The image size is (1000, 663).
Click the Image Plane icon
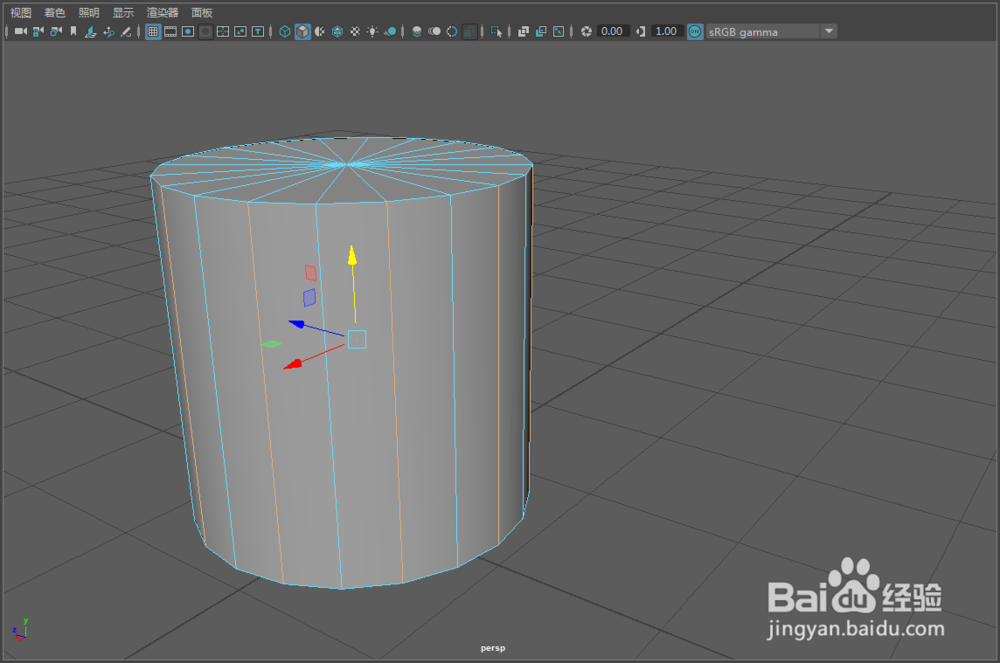pyautogui.click(x=91, y=31)
